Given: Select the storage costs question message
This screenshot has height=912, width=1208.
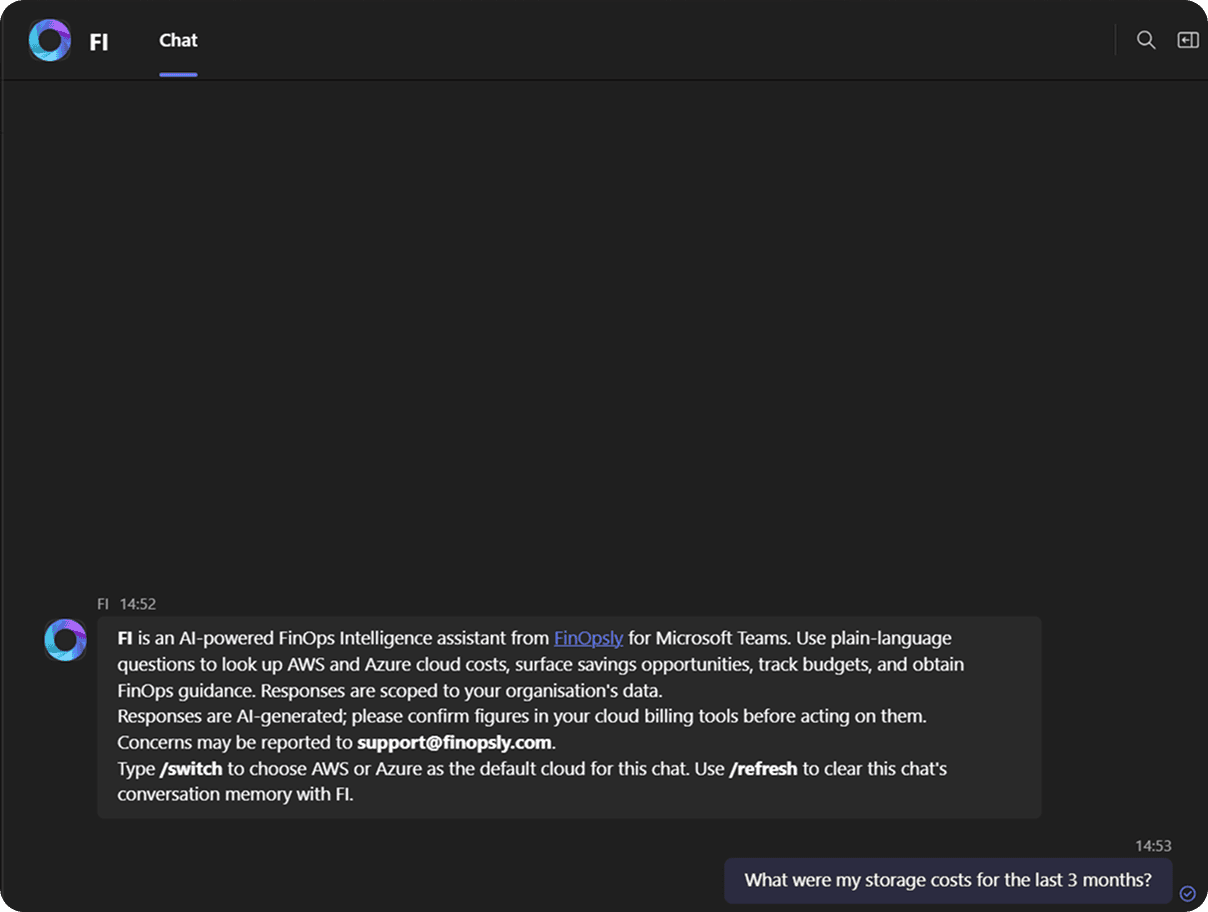Looking at the screenshot, I should click(948, 880).
